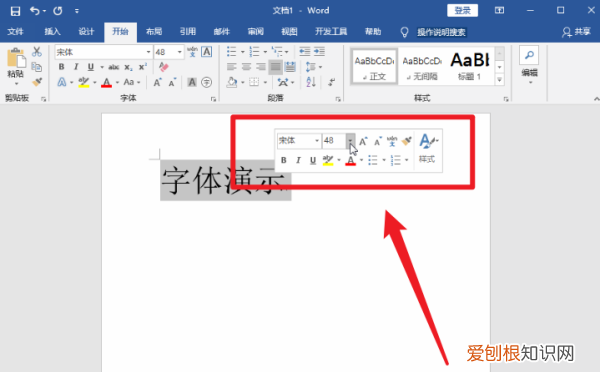Align text left in ribbon
Screen dimensions: 600x372
tap(232, 67)
